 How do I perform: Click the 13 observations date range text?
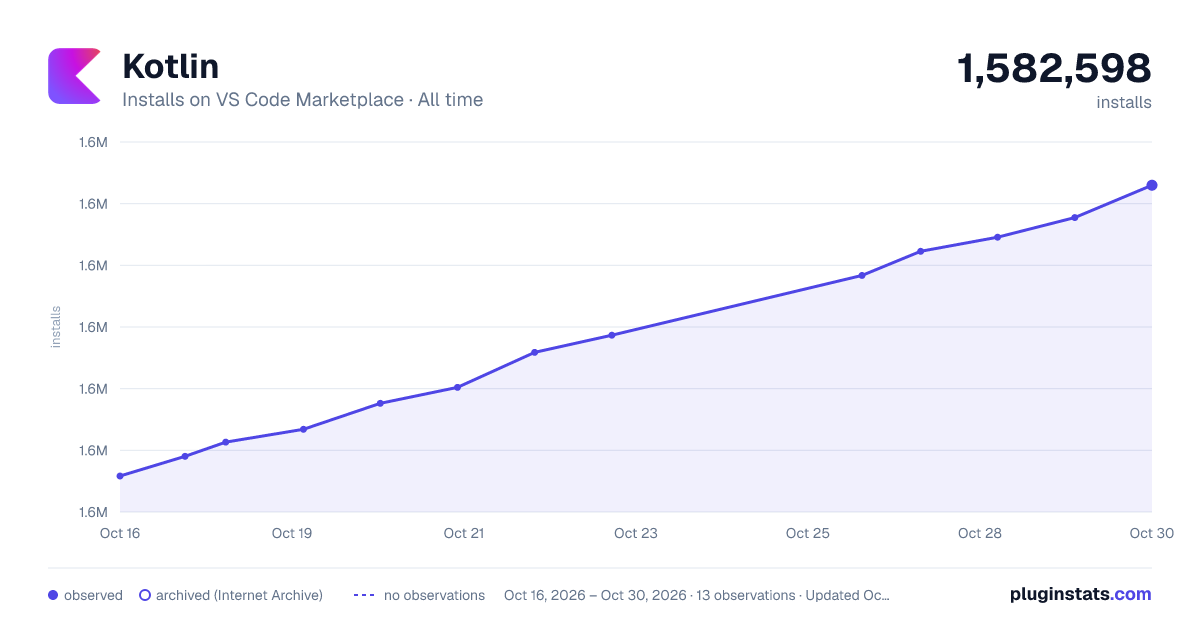[x=697, y=595]
